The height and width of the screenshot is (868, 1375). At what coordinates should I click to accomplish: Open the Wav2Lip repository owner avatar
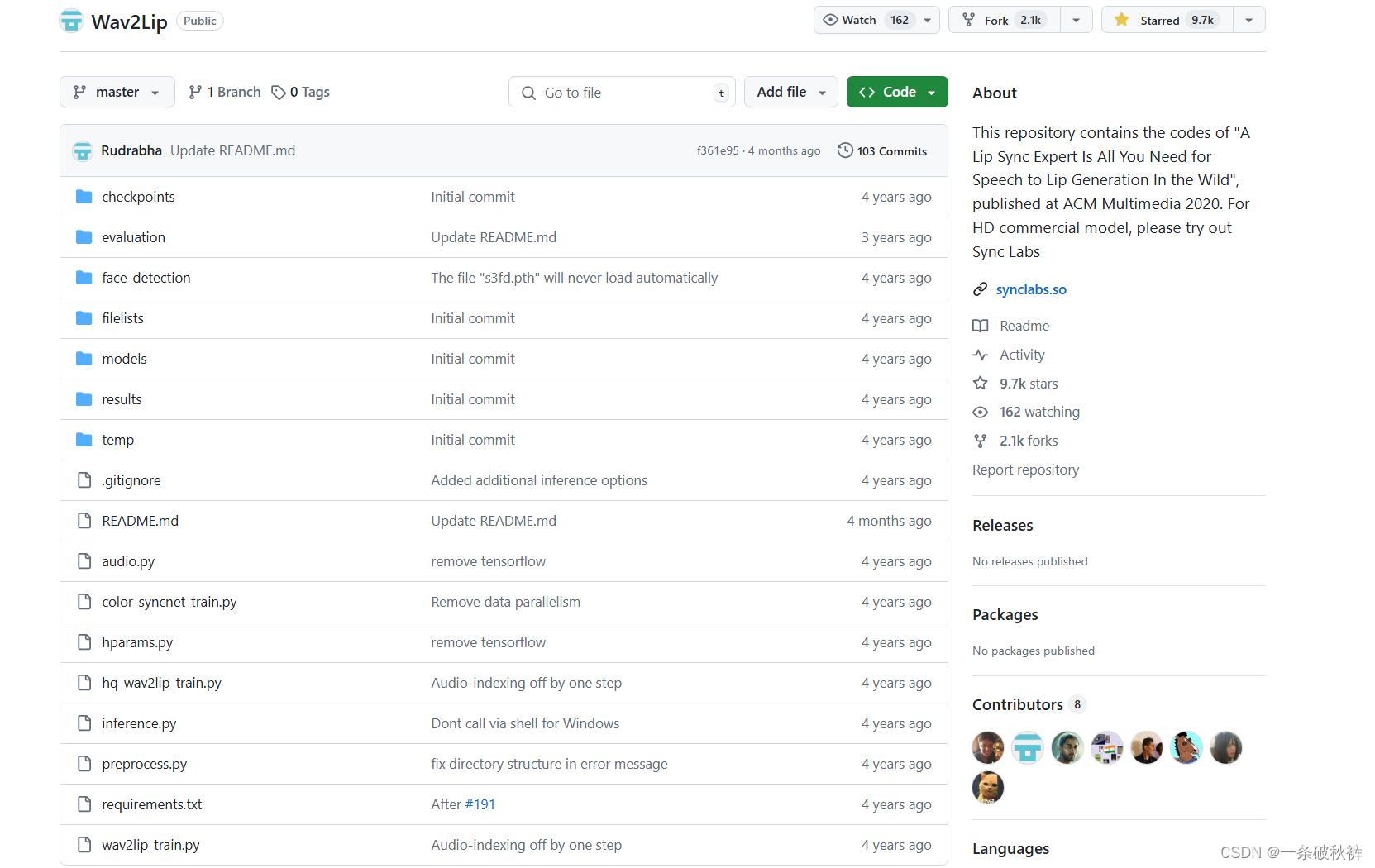click(x=72, y=21)
